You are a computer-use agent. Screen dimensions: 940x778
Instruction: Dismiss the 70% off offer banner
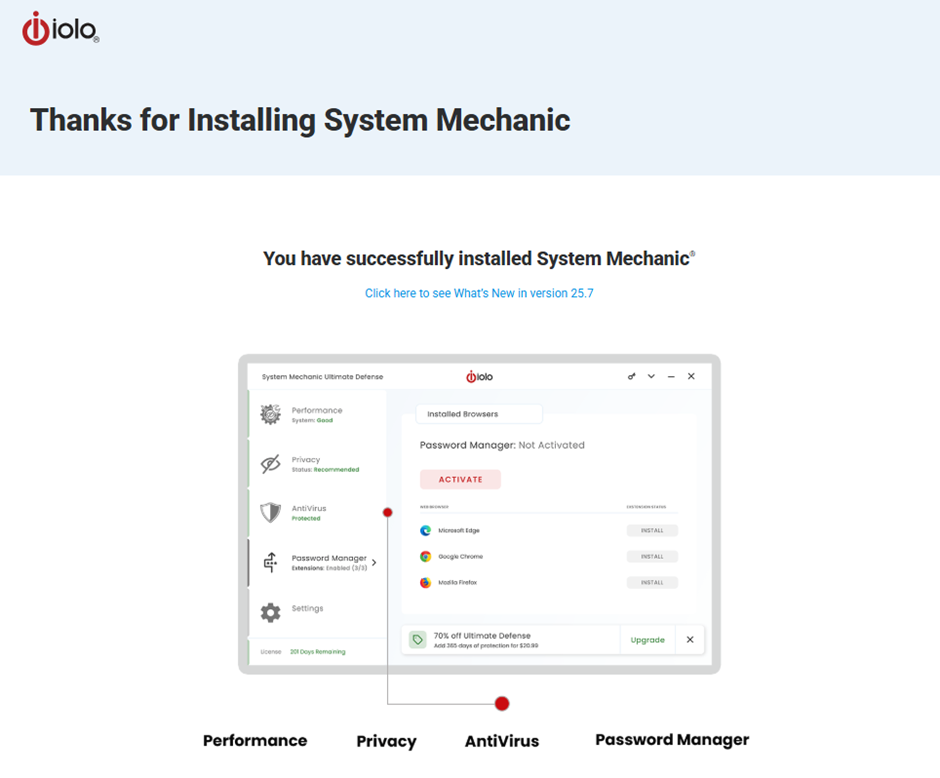(x=690, y=640)
